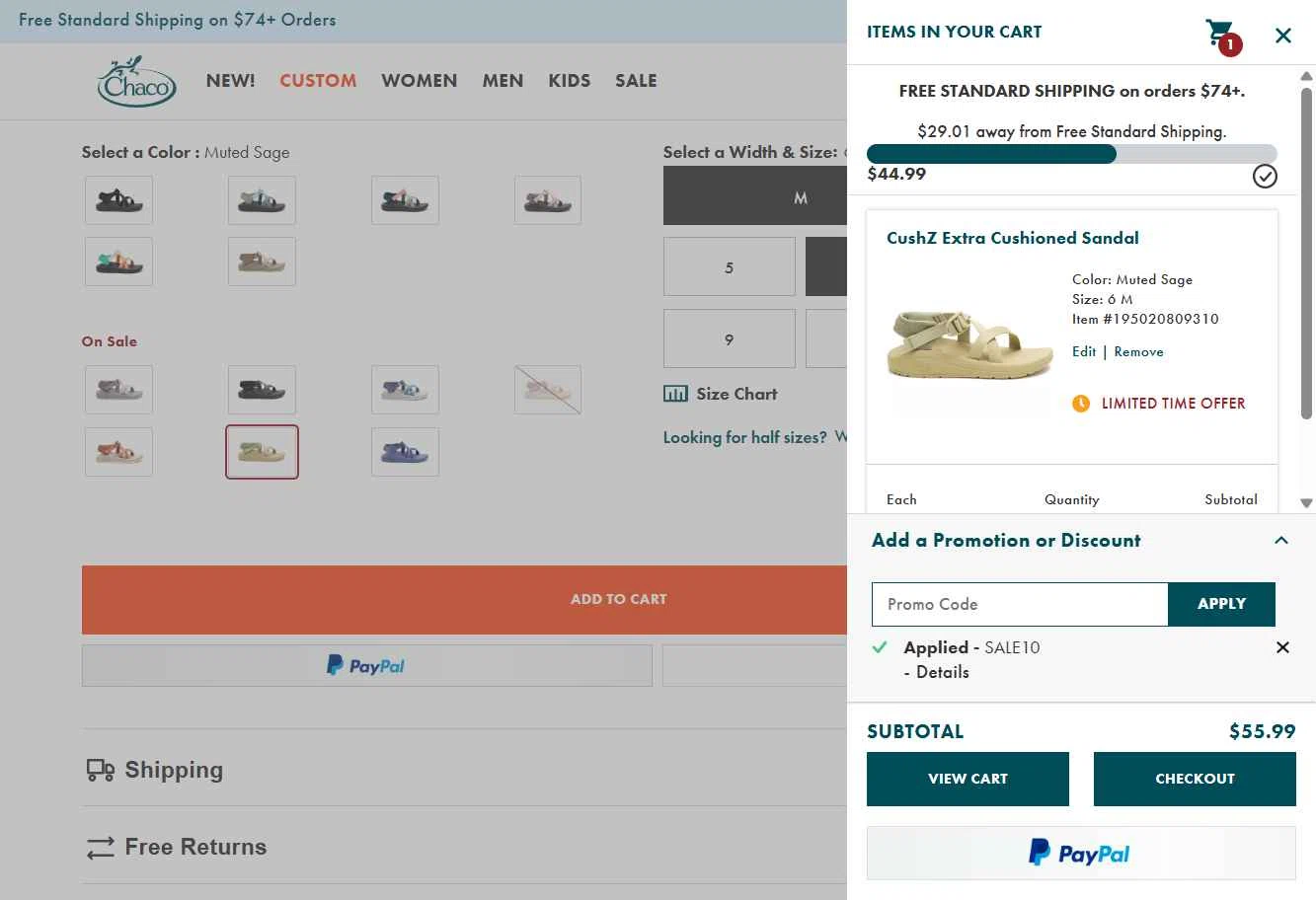Open the KIDS menu
This screenshot has height=900, width=1316.
pos(569,81)
